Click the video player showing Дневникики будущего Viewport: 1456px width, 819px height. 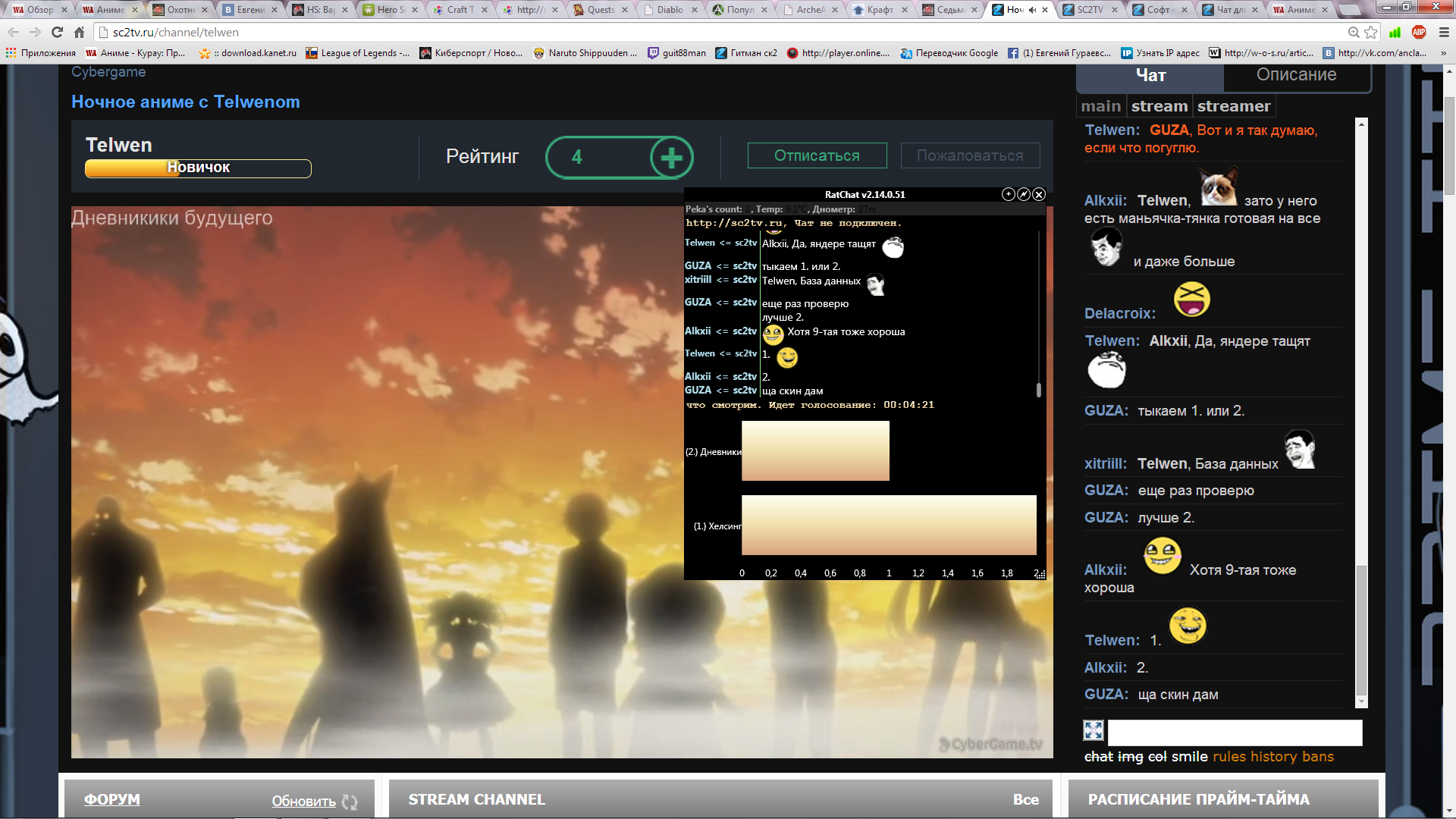[562, 482]
